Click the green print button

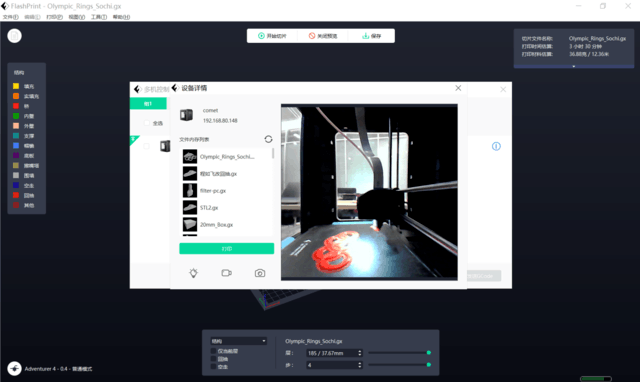point(227,249)
